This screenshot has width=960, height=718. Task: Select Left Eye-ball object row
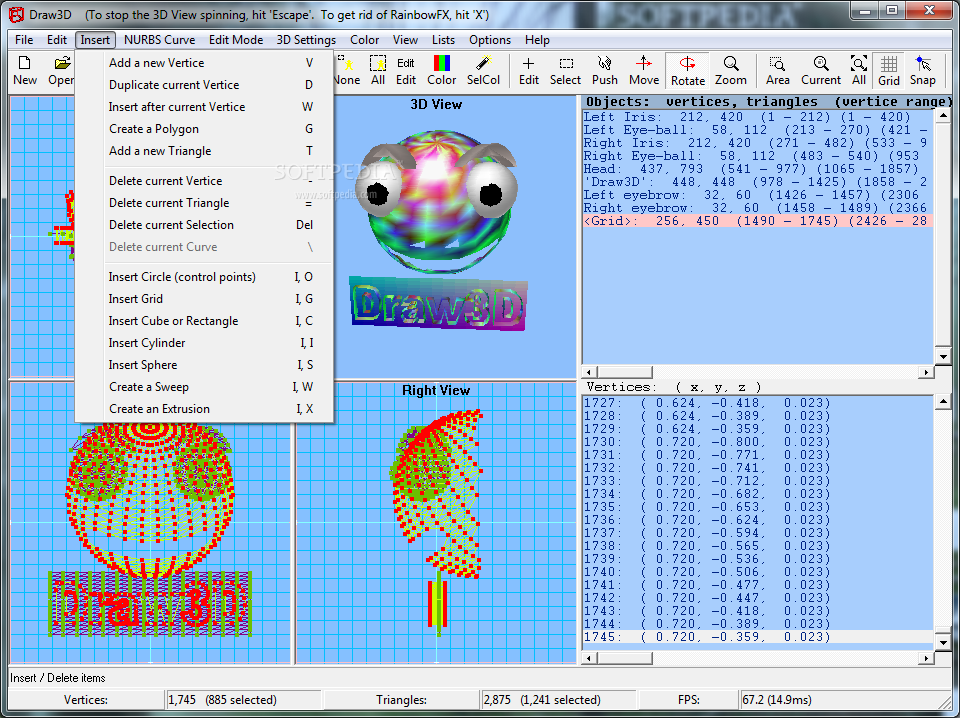(758, 130)
